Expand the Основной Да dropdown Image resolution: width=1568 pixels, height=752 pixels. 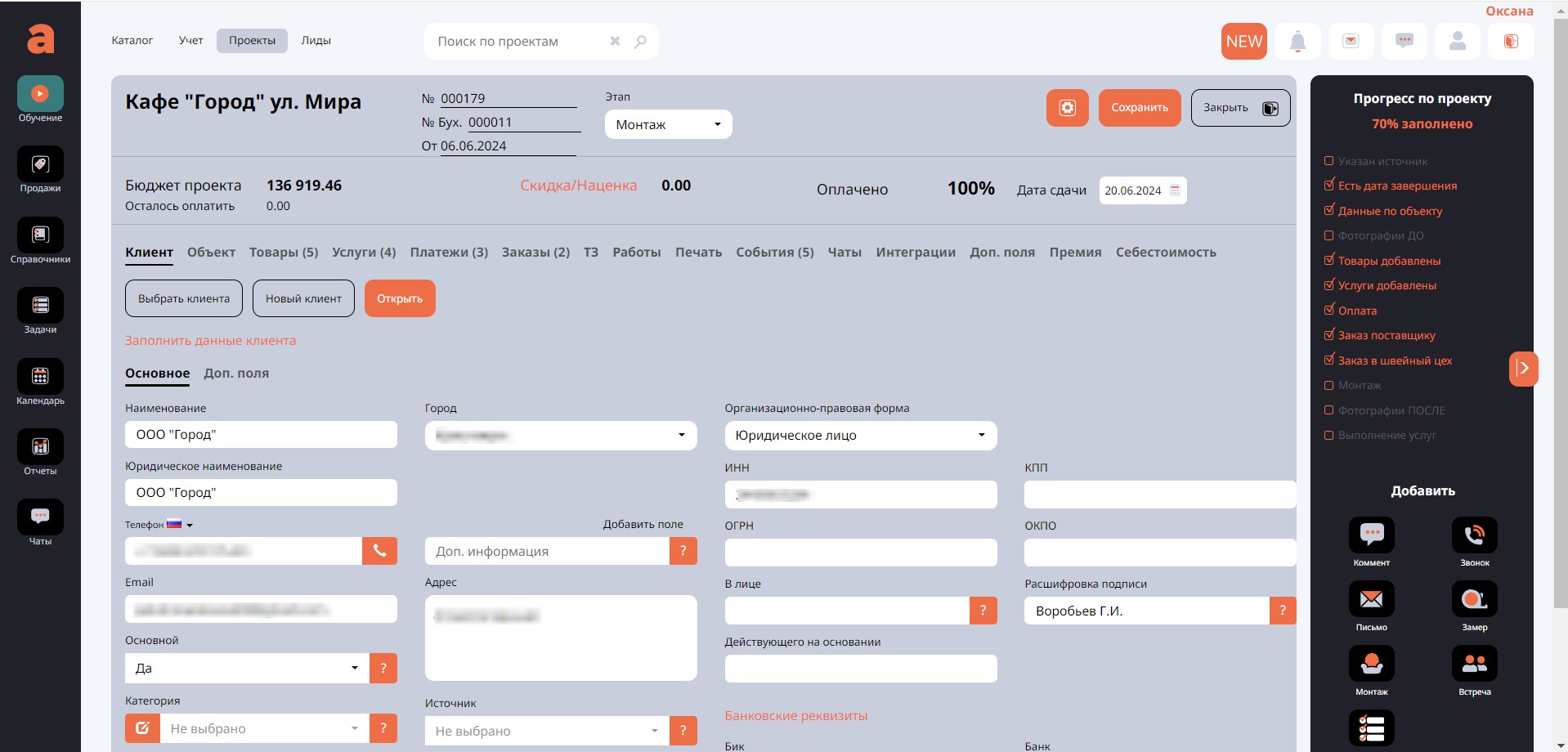[x=246, y=669]
